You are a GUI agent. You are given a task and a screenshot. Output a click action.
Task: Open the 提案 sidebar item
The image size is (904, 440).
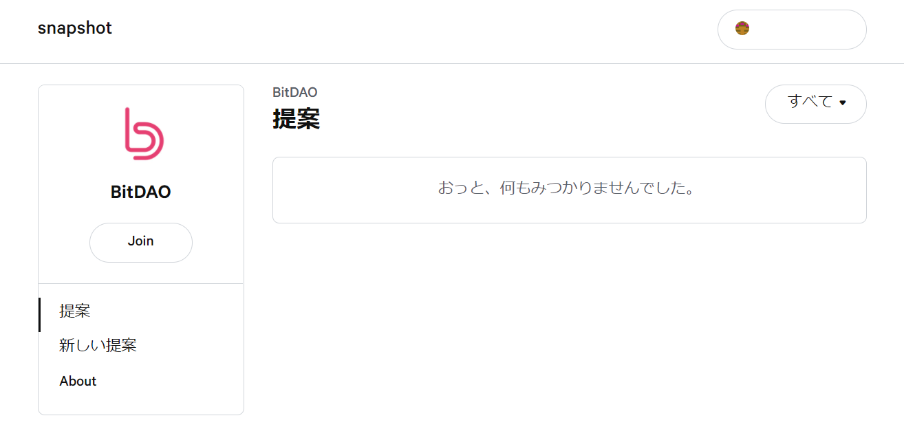(75, 312)
